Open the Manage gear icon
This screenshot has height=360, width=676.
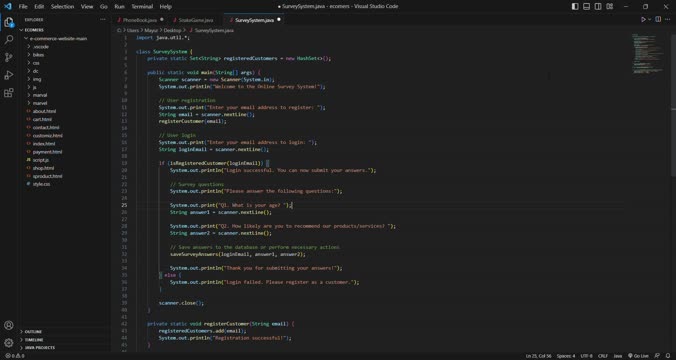(x=9, y=343)
